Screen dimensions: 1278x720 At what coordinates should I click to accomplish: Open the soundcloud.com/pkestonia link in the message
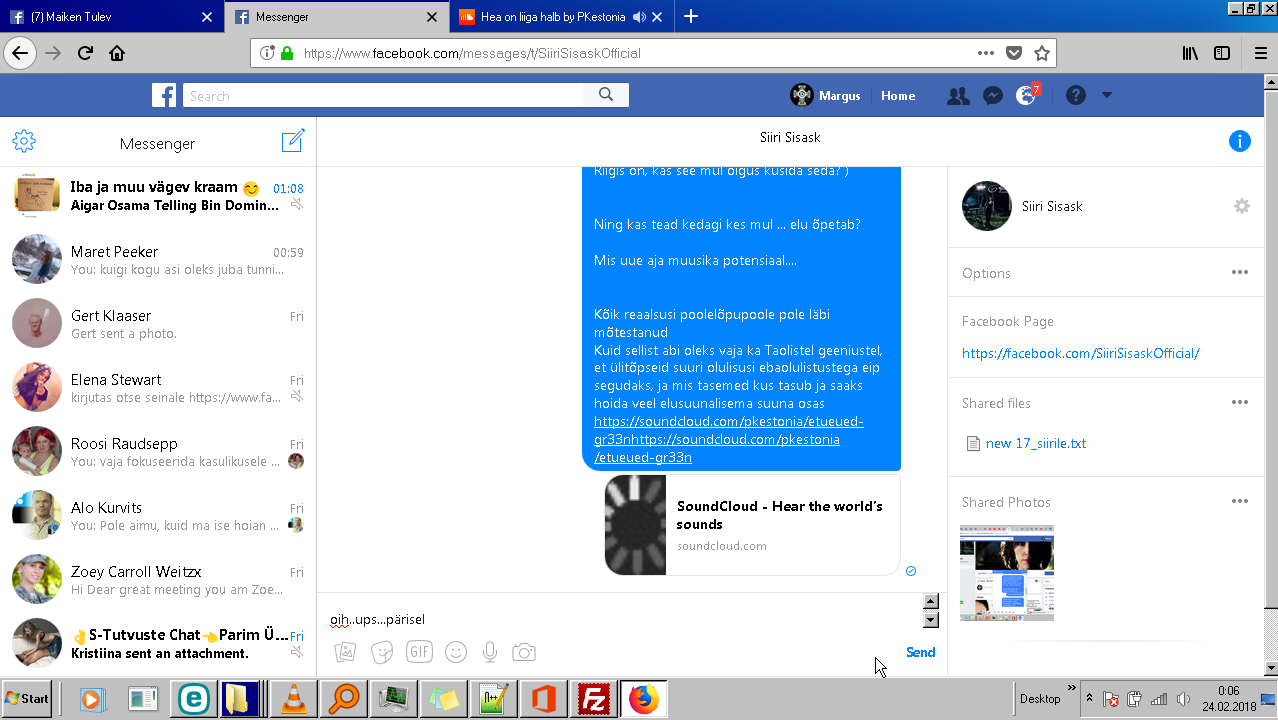pos(729,439)
